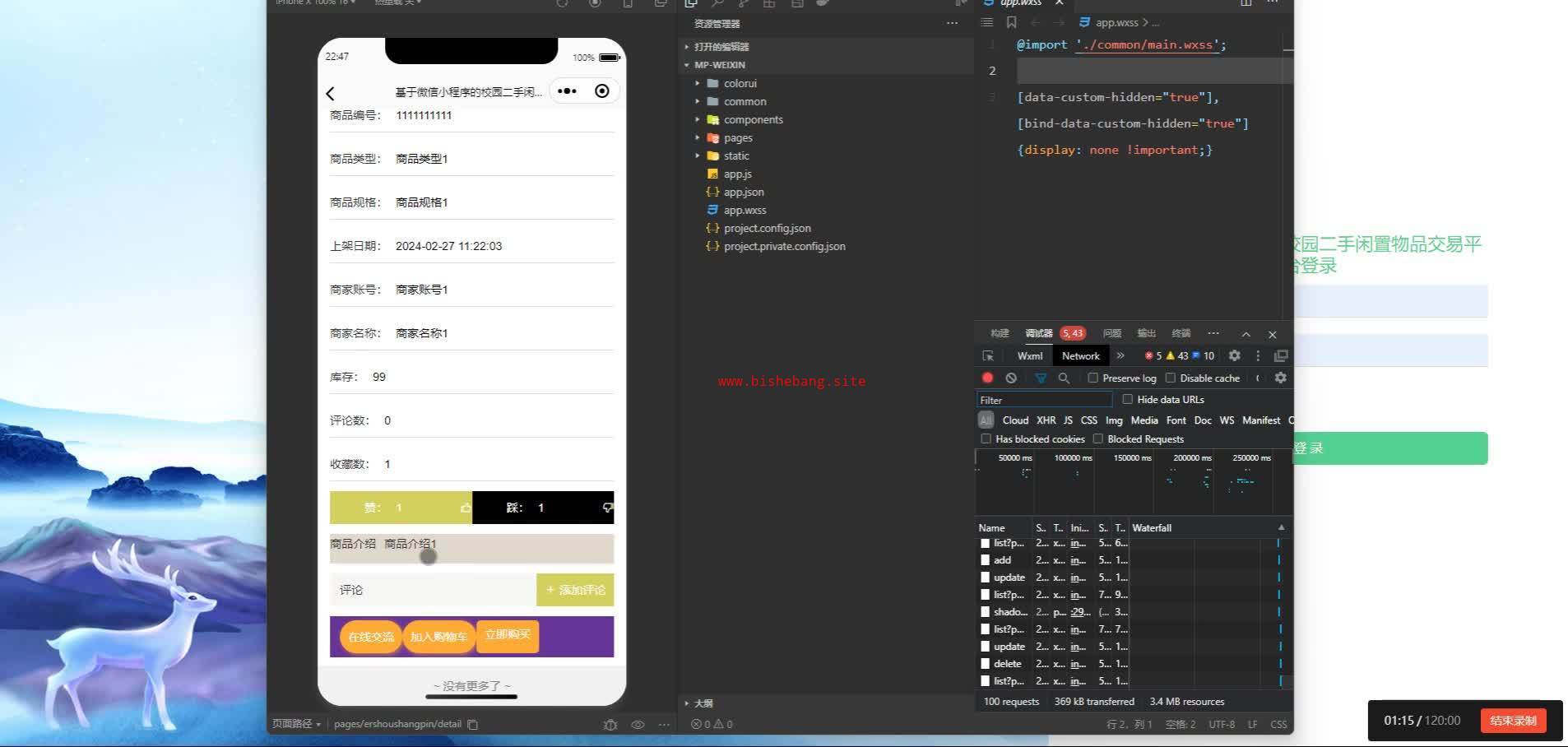Click the element inspector picker icon
Image resolution: width=1568 pixels, height=747 pixels.
988,356
